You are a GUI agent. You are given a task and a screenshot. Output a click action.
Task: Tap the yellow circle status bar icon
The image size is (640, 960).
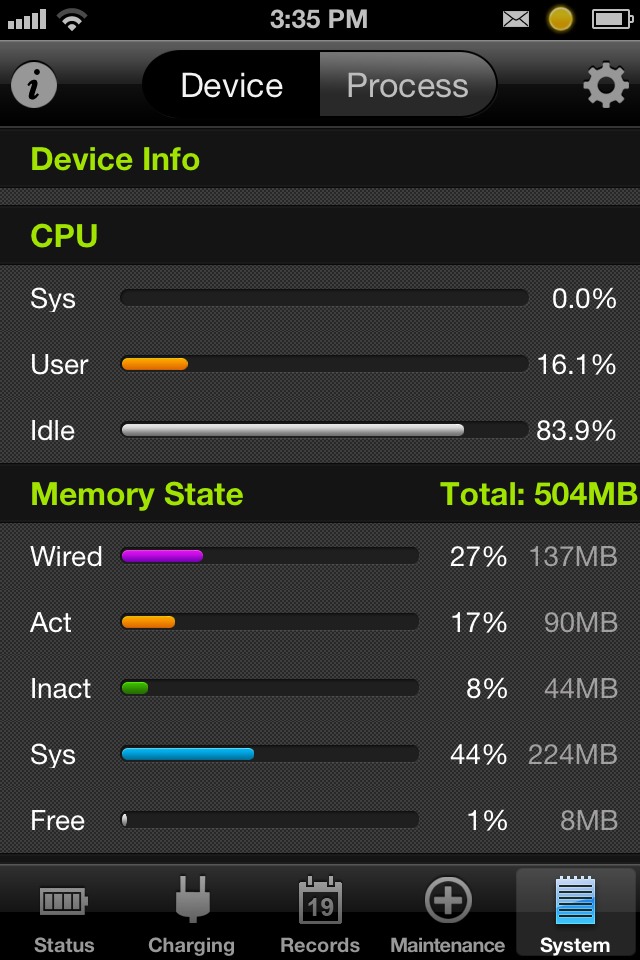(561, 19)
